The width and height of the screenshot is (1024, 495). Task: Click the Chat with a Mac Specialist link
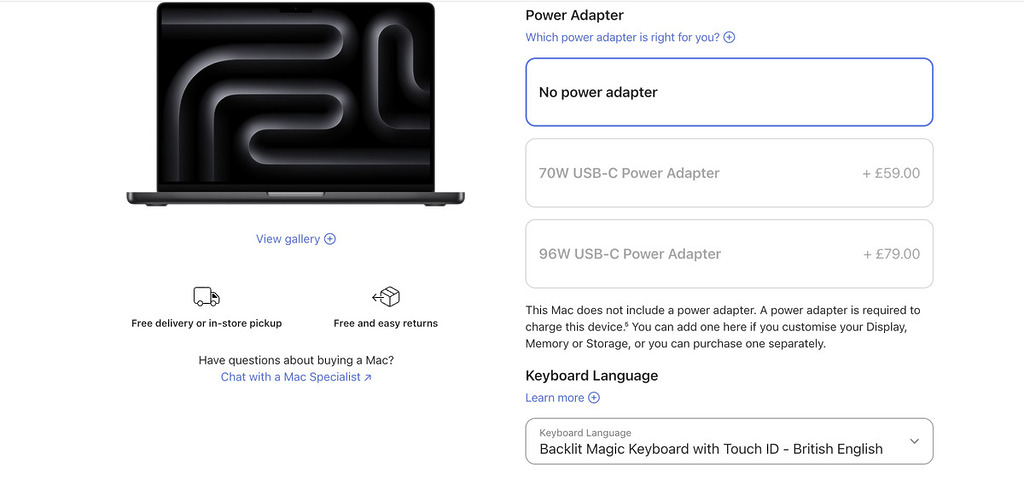(x=290, y=377)
